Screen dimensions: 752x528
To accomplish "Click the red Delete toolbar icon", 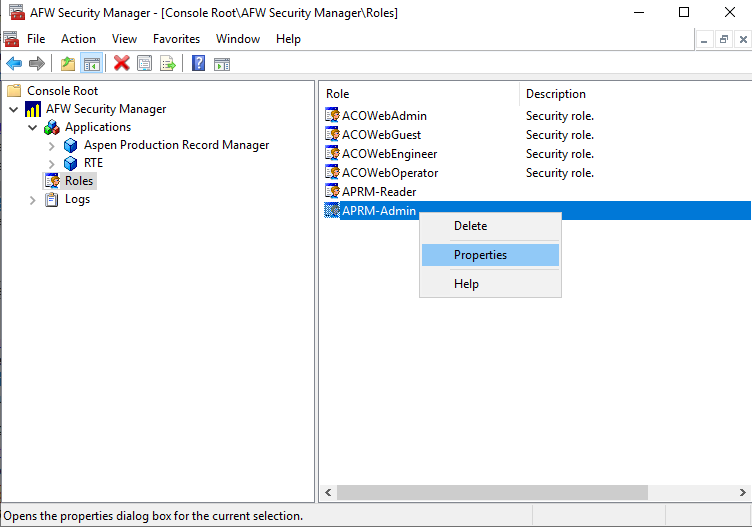I will coord(122,64).
